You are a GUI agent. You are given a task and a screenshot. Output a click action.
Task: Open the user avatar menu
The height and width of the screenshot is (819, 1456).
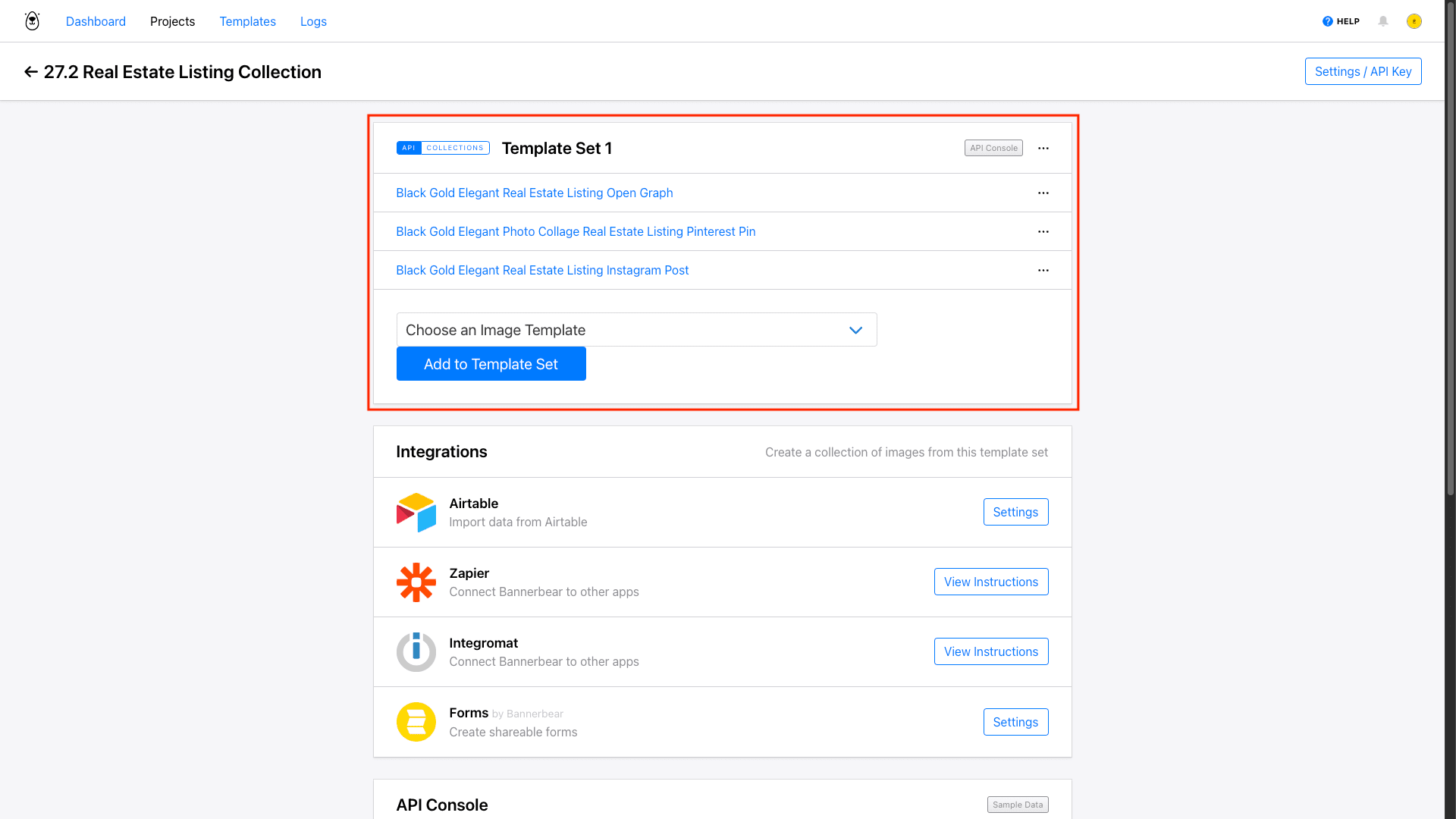1414,21
